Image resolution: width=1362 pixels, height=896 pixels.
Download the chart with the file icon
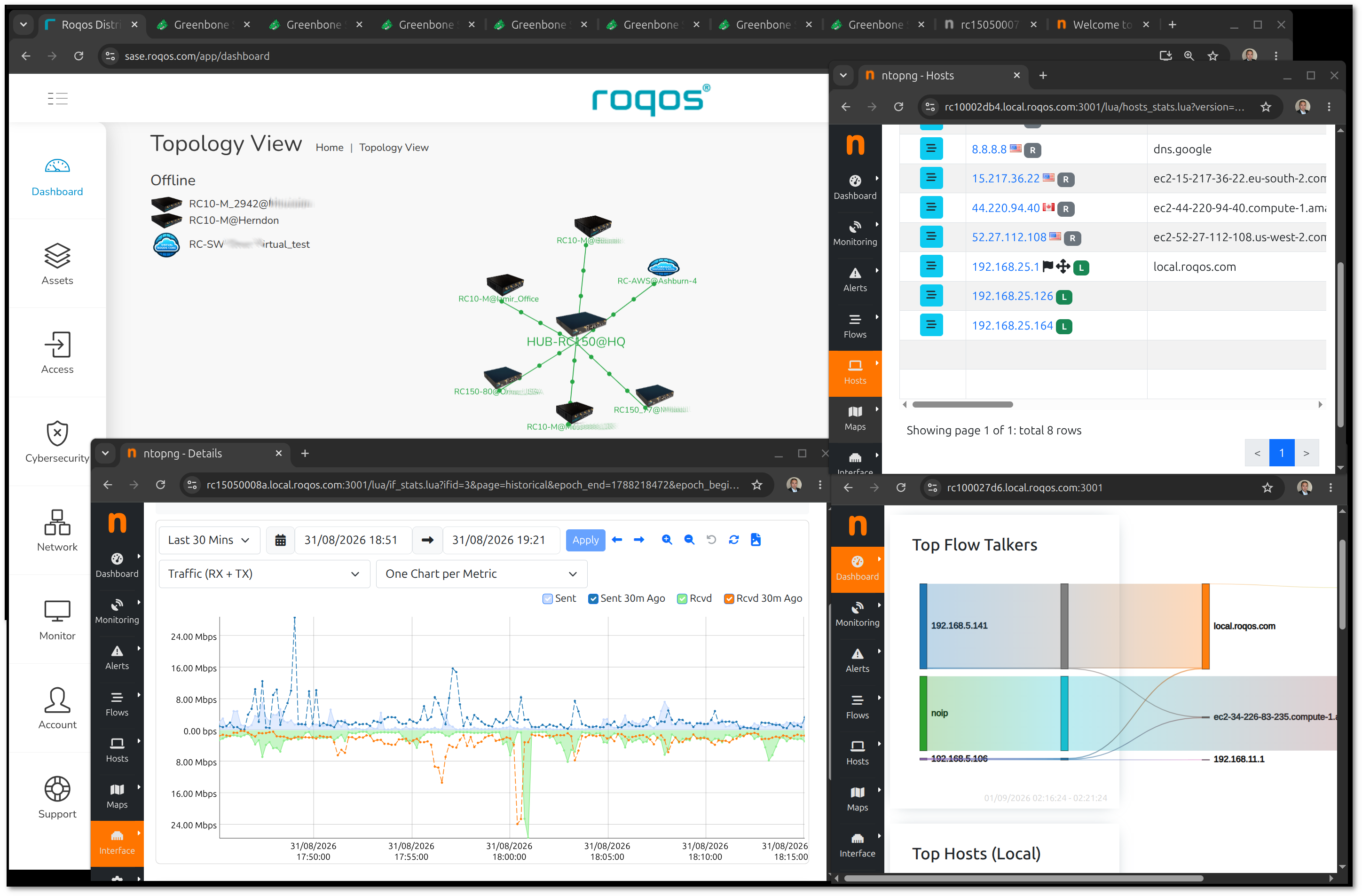click(756, 540)
